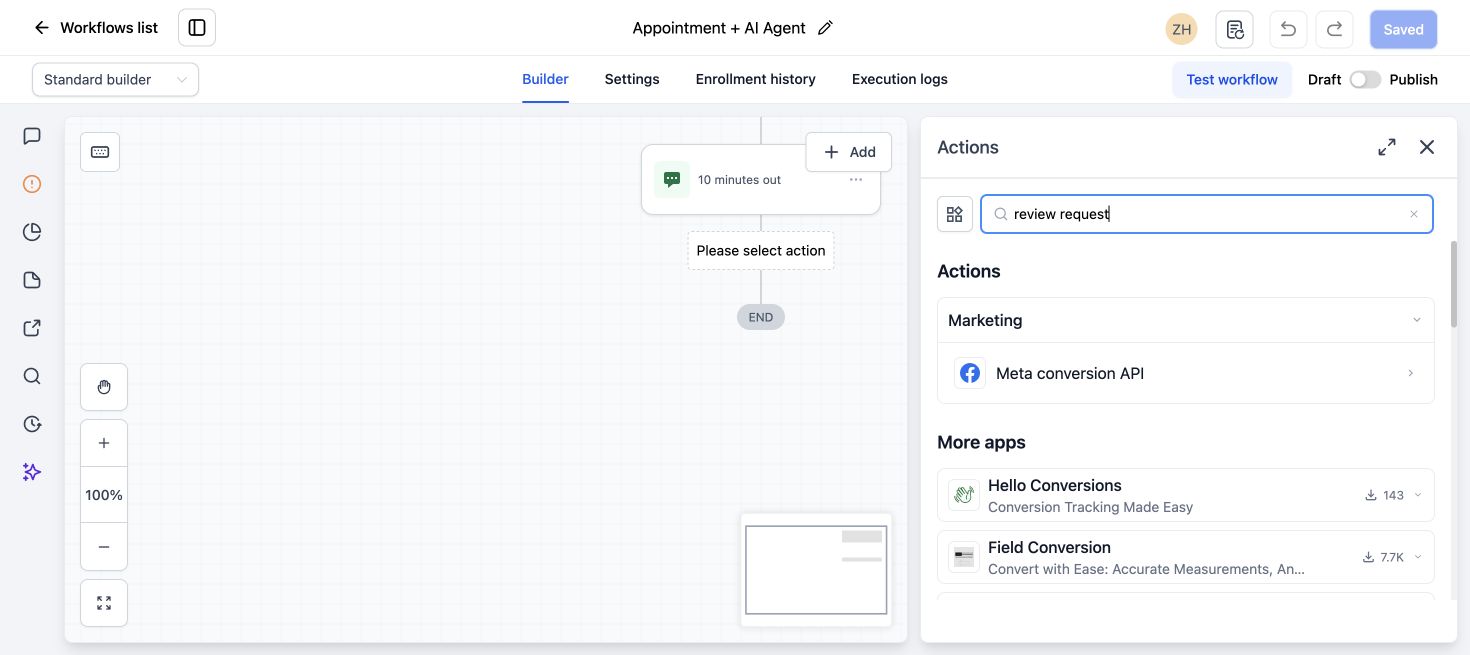This screenshot has height=655, width=1470.
Task: Click the END node
Action: (761, 317)
